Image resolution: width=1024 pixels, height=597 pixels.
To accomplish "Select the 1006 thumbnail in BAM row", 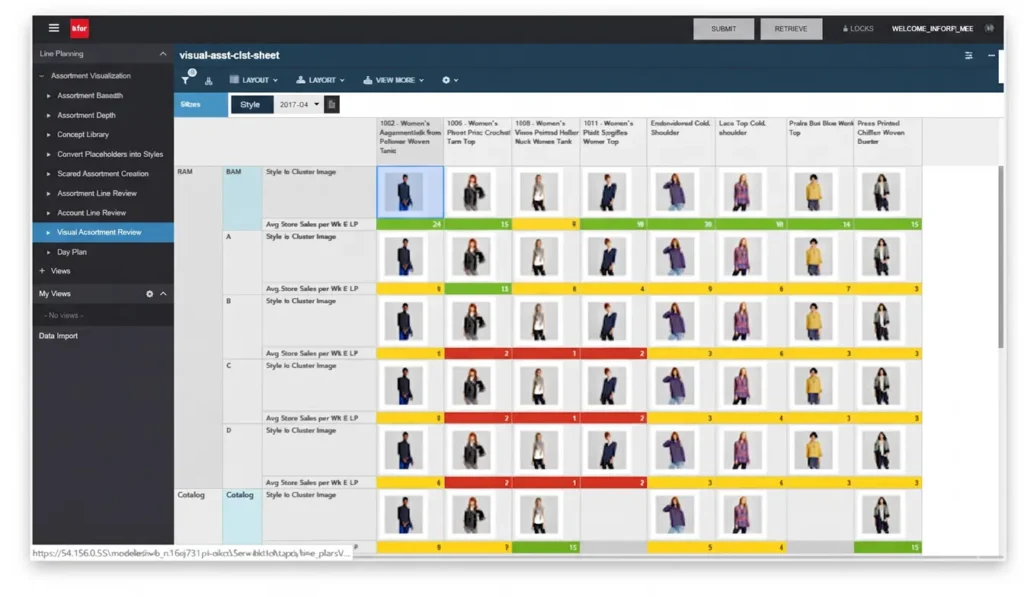I will click(472, 191).
